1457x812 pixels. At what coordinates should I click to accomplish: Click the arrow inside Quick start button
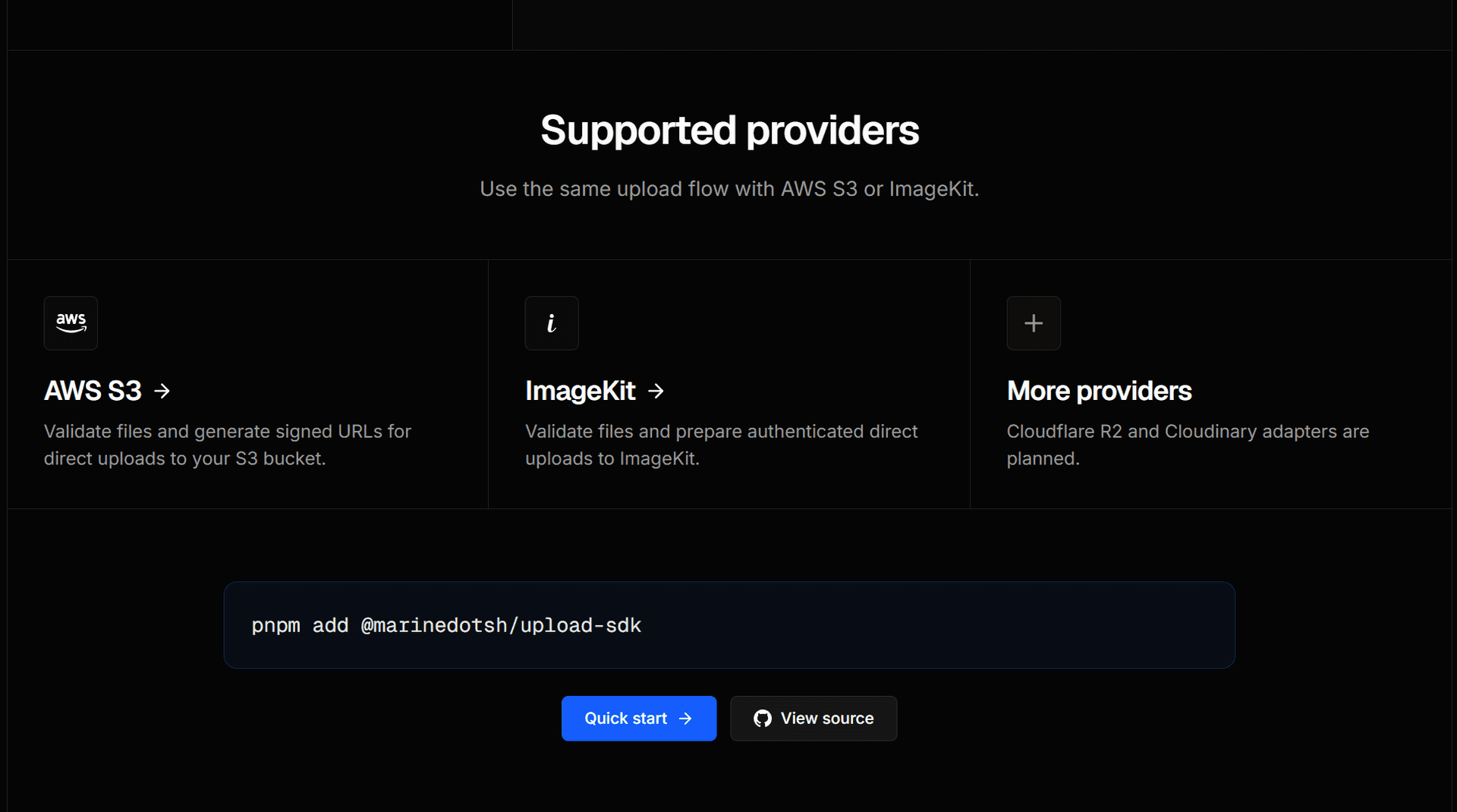point(685,719)
